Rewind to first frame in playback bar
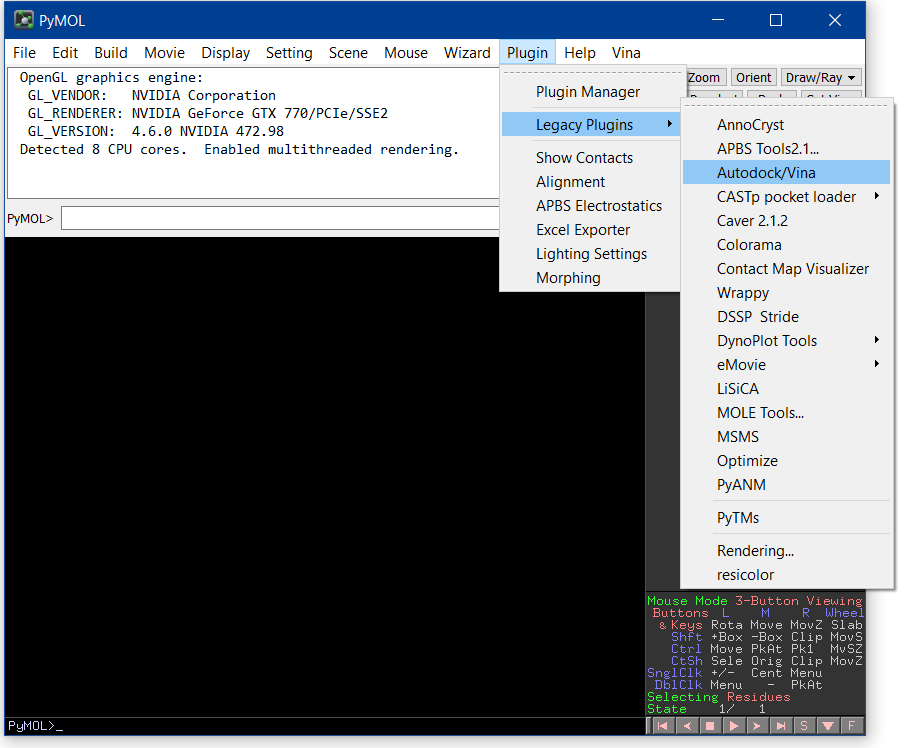 pos(663,726)
